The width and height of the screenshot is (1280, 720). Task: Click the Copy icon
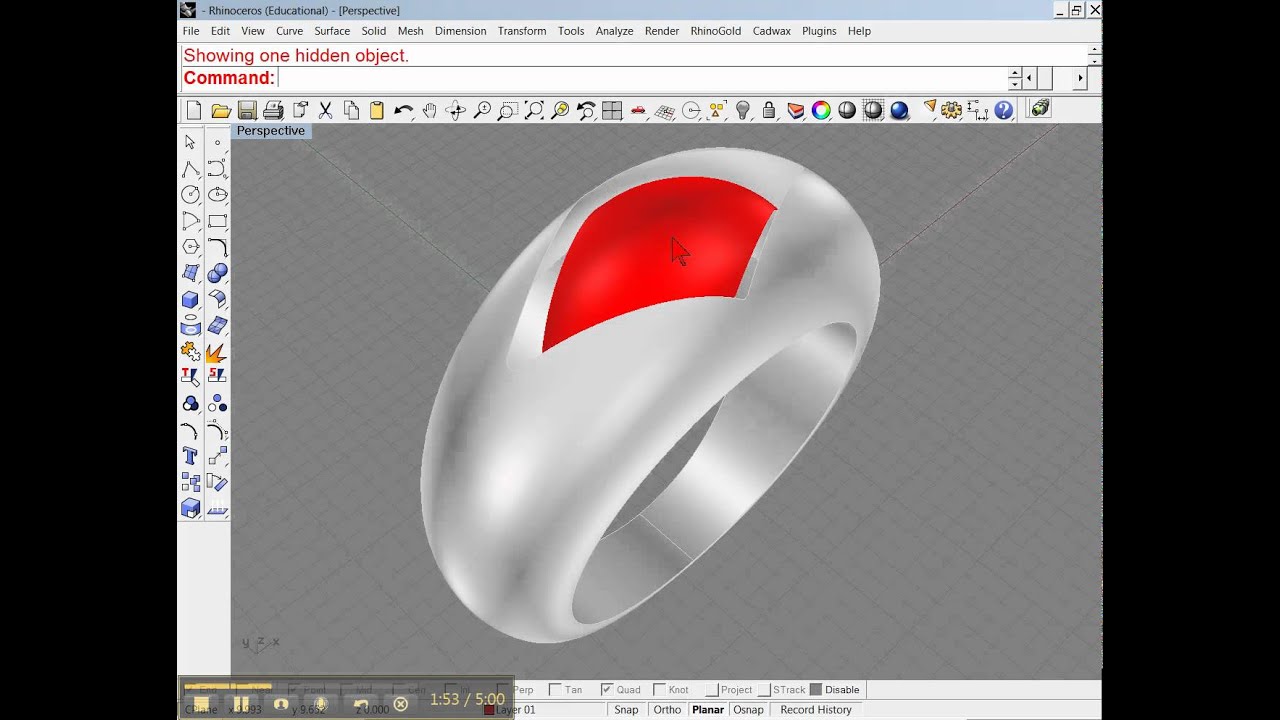351,110
